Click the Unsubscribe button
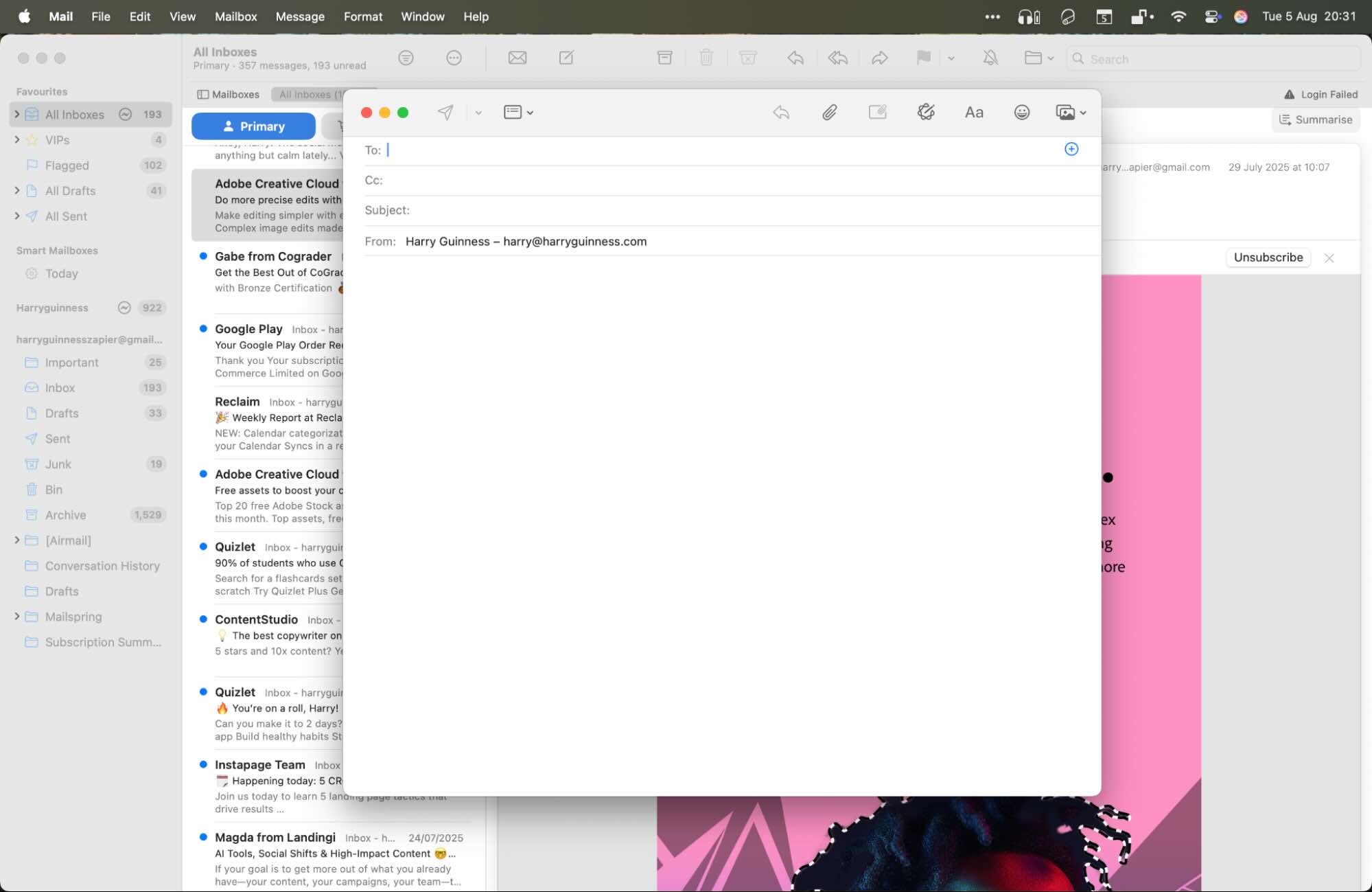The width and height of the screenshot is (1372, 892). click(x=1268, y=258)
